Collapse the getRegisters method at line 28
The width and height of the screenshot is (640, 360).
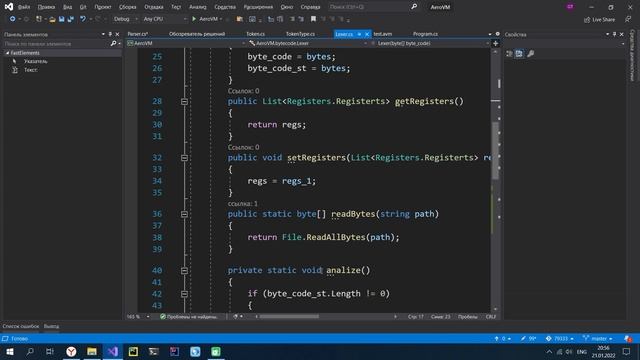pos(184,101)
